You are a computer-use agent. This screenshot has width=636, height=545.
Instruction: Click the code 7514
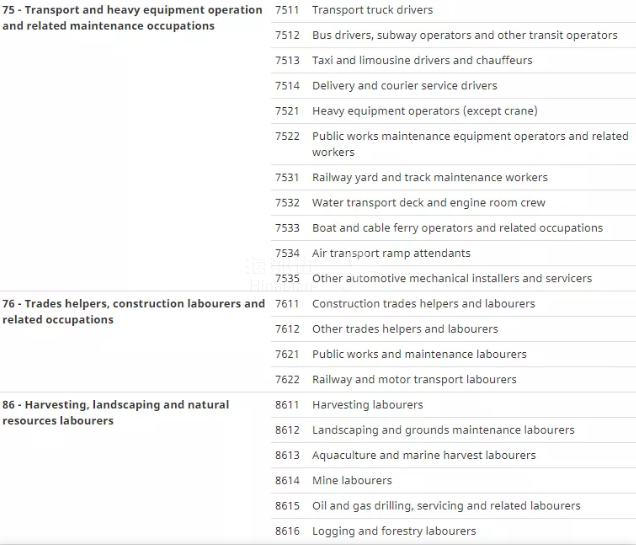[287, 86]
